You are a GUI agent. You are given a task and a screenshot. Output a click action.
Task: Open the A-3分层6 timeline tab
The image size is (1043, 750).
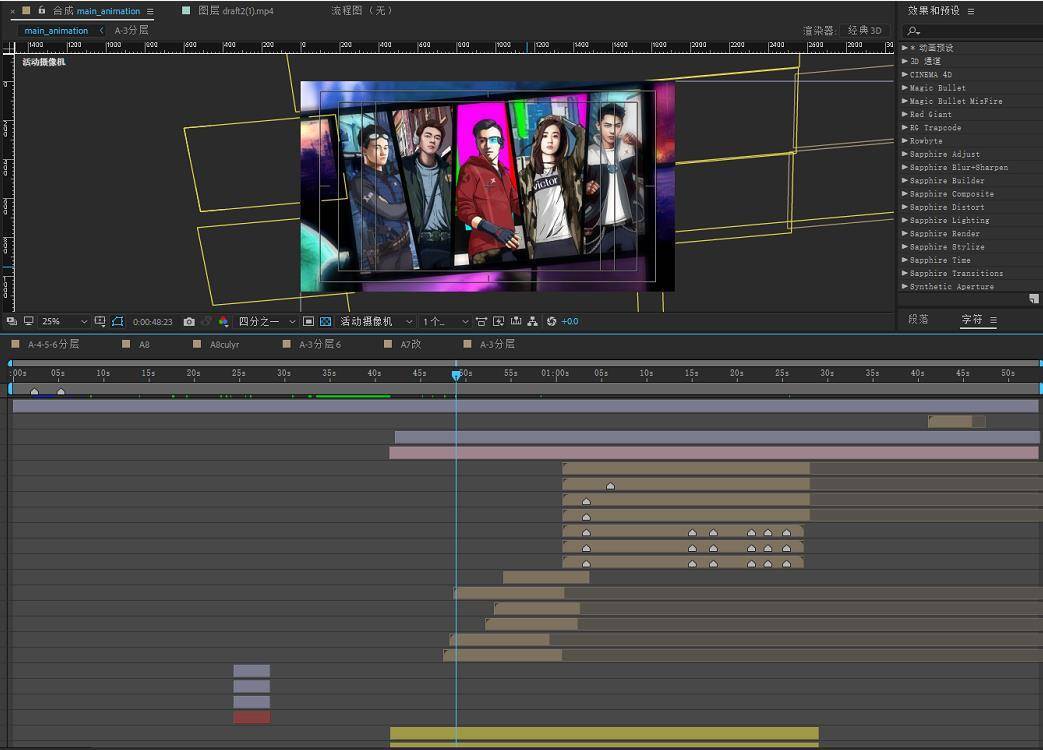320,344
